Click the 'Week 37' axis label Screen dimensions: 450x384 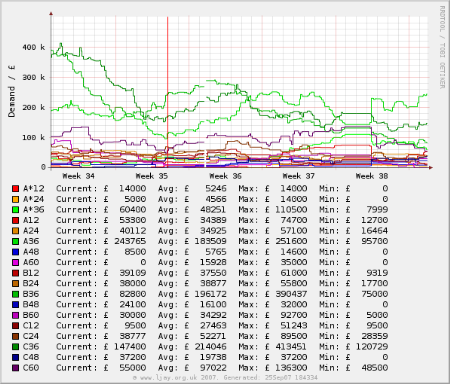(299, 176)
